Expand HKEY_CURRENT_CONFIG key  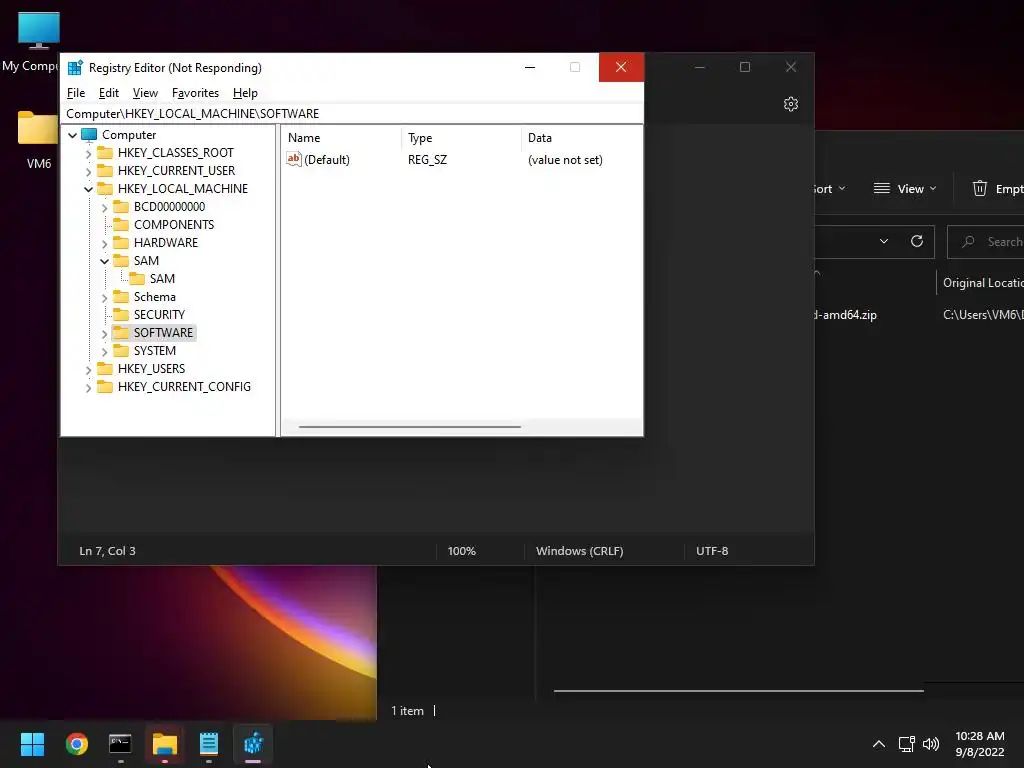(x=88, y=388)
